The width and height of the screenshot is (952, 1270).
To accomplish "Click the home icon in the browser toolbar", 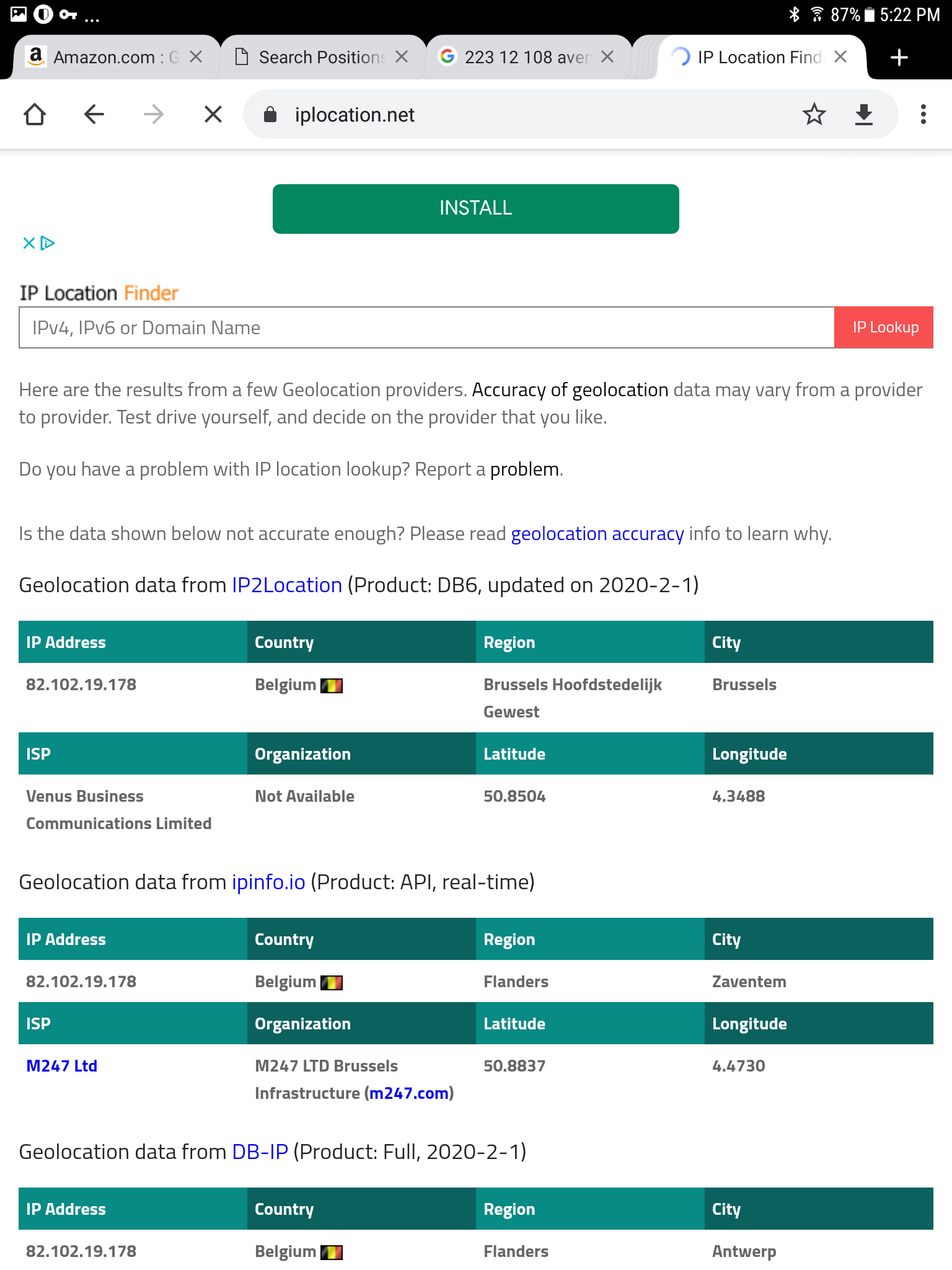I will tap(35, 114).
